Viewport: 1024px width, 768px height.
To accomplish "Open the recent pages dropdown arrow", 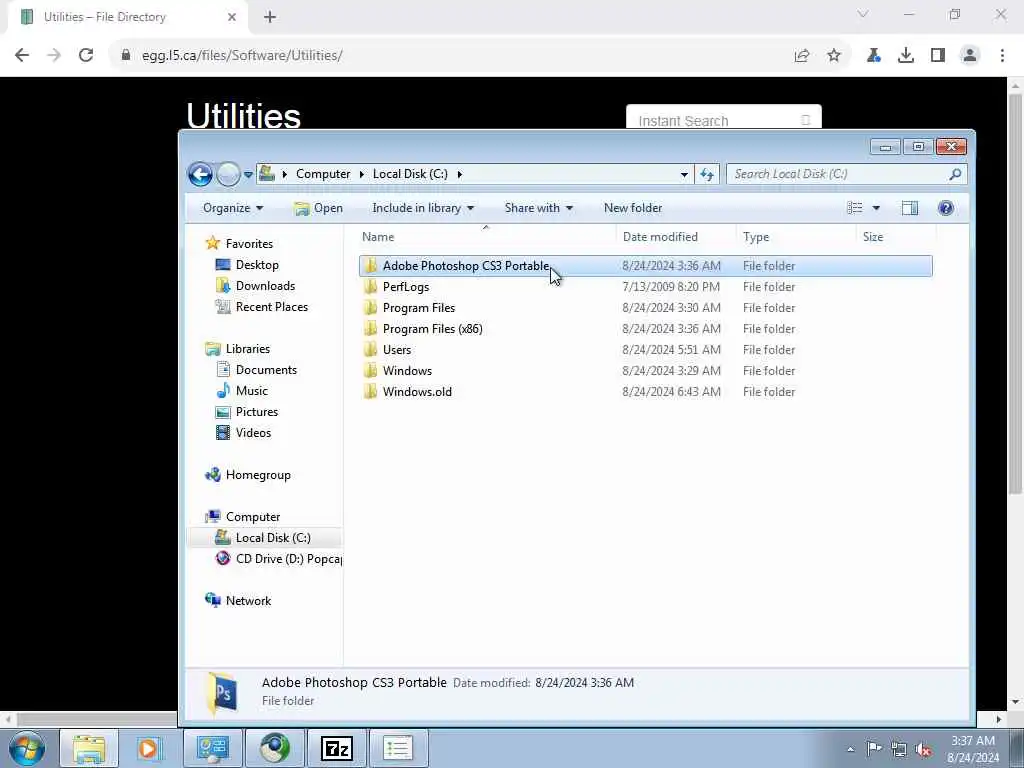I will coord(248,174).
